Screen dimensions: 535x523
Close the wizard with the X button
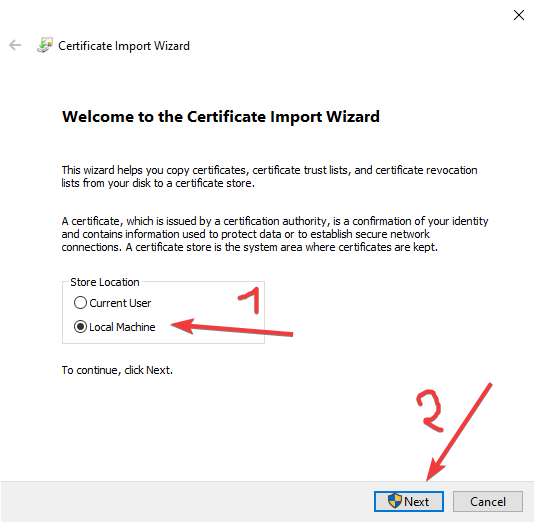coord(519,15)
